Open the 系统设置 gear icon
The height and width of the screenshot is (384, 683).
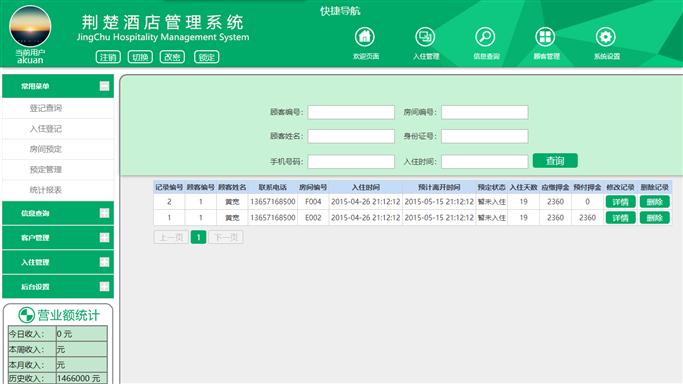[x=605, y=37]
